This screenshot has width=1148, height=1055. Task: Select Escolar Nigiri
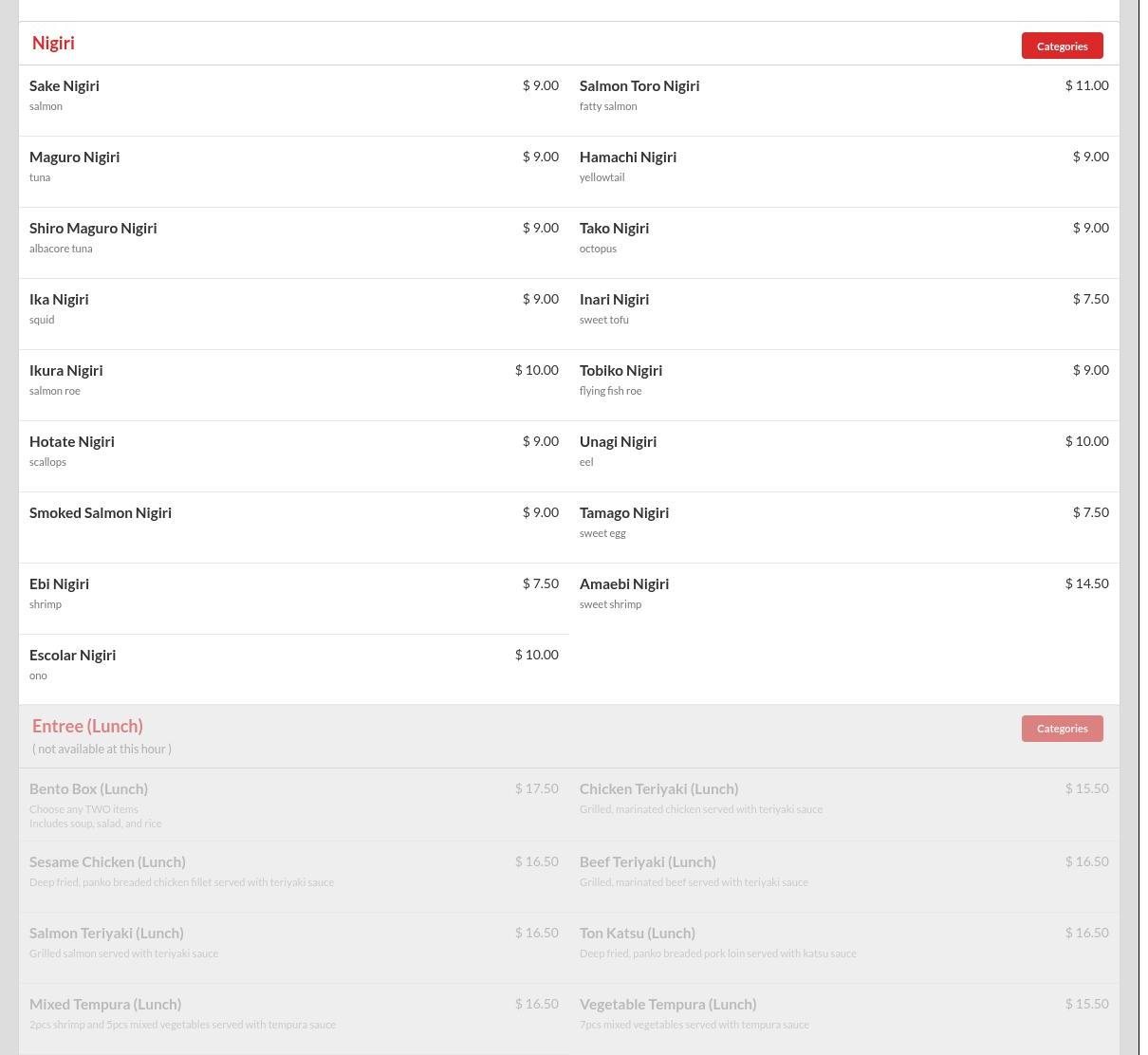coord(294,670)
